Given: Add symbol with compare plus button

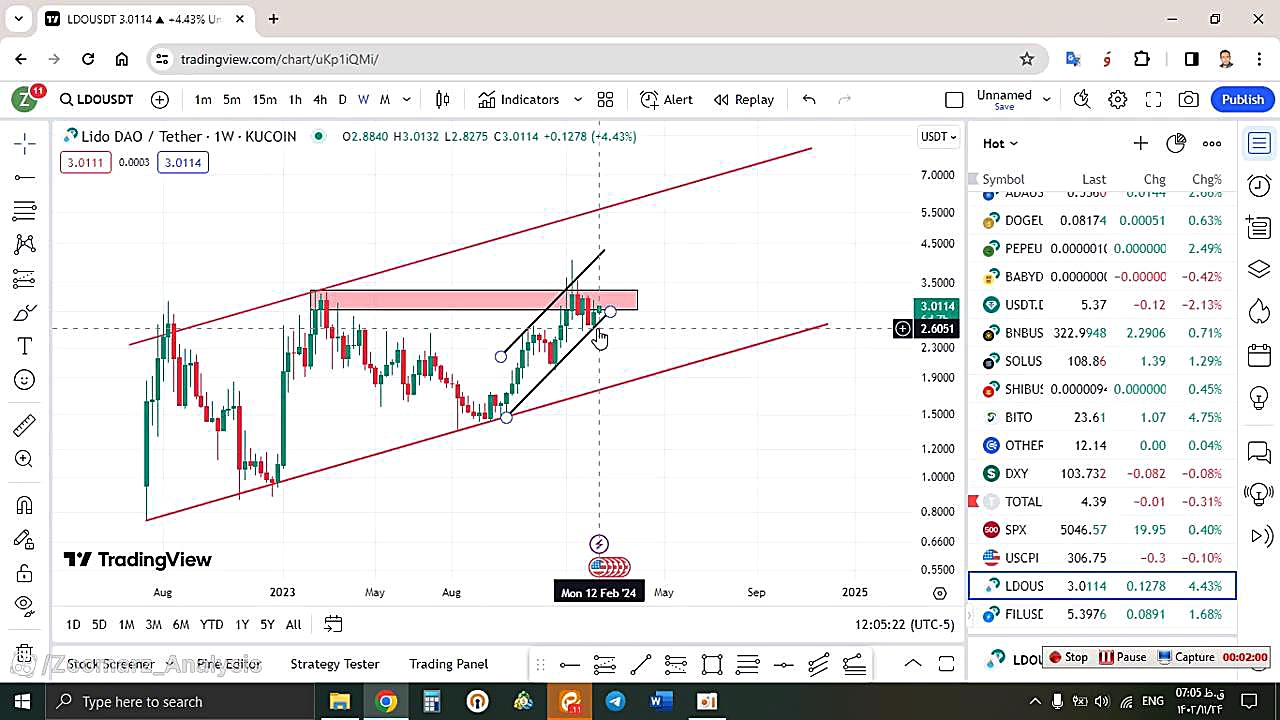Looking at the screenshot, I should (x=160, y=99).
